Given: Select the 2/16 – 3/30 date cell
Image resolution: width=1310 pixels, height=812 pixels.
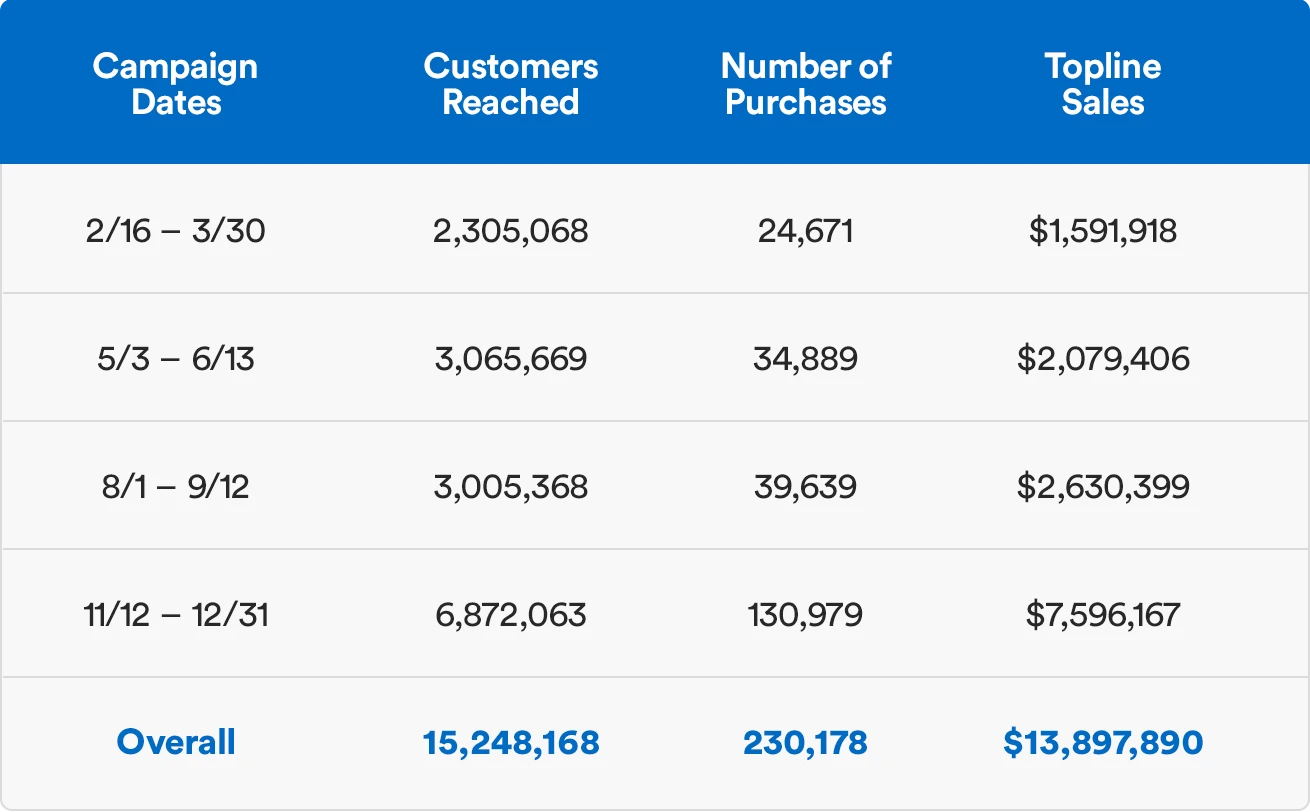Looking at the screenshot, I should point(175,231).
